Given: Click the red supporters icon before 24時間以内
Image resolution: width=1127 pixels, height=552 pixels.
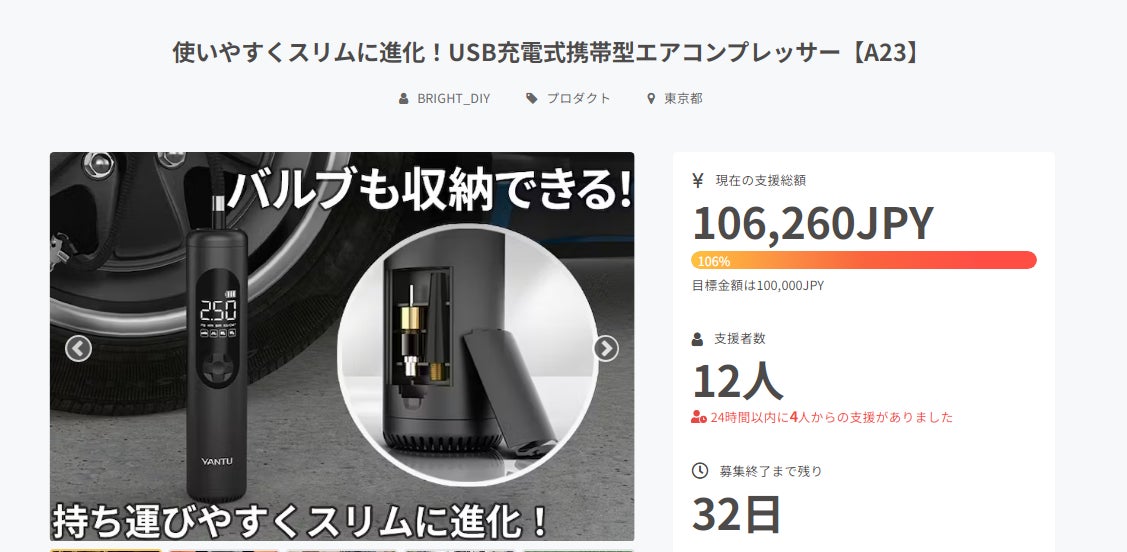Looking at the screenshot, I should click(699, 417).
